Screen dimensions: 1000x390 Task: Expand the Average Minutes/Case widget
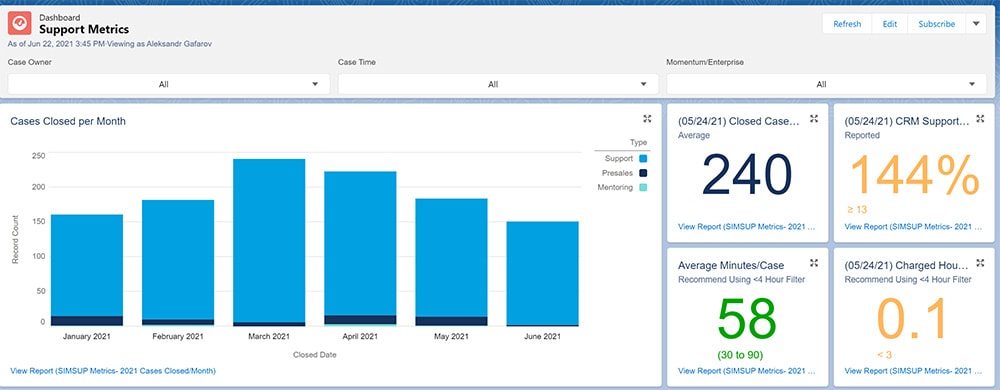click(814, 263)
